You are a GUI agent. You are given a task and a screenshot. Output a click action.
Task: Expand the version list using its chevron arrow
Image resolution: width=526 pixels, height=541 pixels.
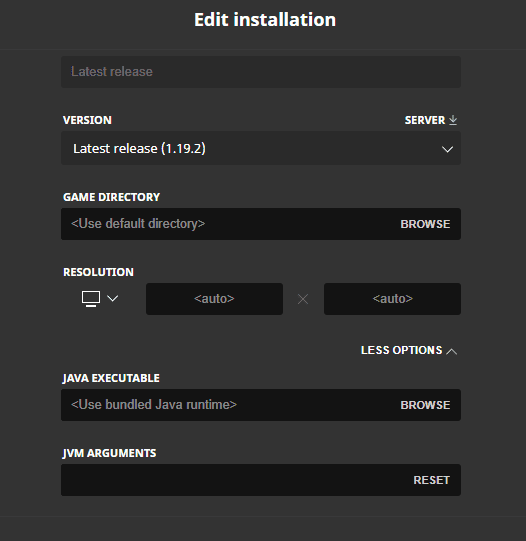click(447, 149)
